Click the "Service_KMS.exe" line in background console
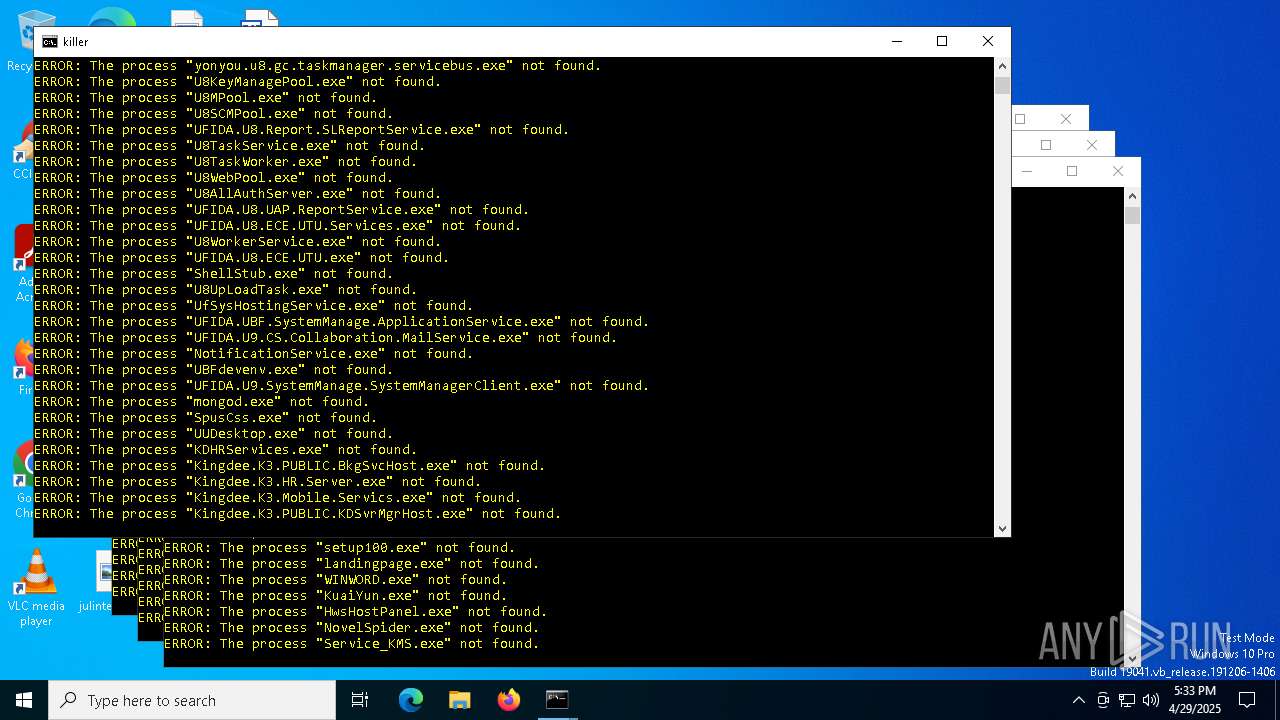The image size is (1280, 720). (x=351, y=644)
